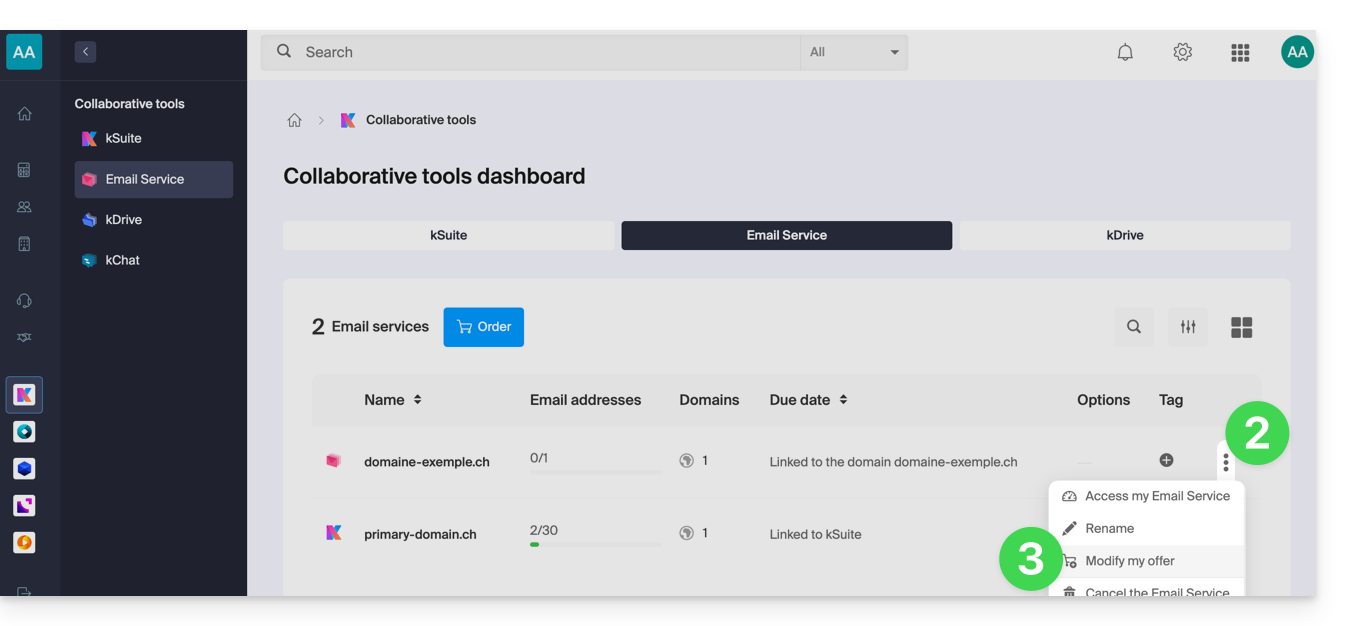The image size is (1346, 626).
Task: Switch to the kSuite tab
Action: tap(448, 236)
